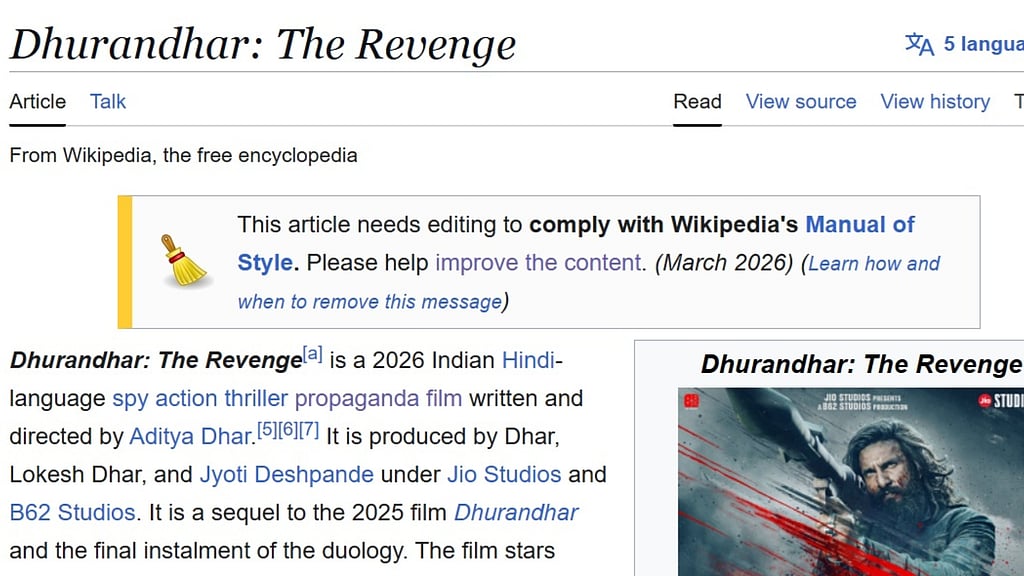Click the broom cleanup icon
This screenshot has width=1024, height=576.
tap(184, 262)
